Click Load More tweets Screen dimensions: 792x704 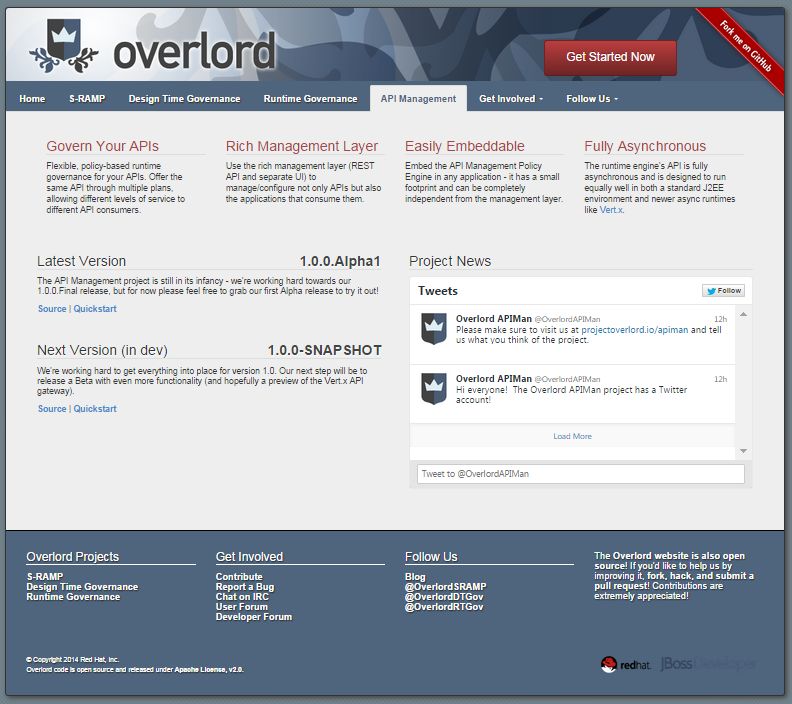(572, 436)
